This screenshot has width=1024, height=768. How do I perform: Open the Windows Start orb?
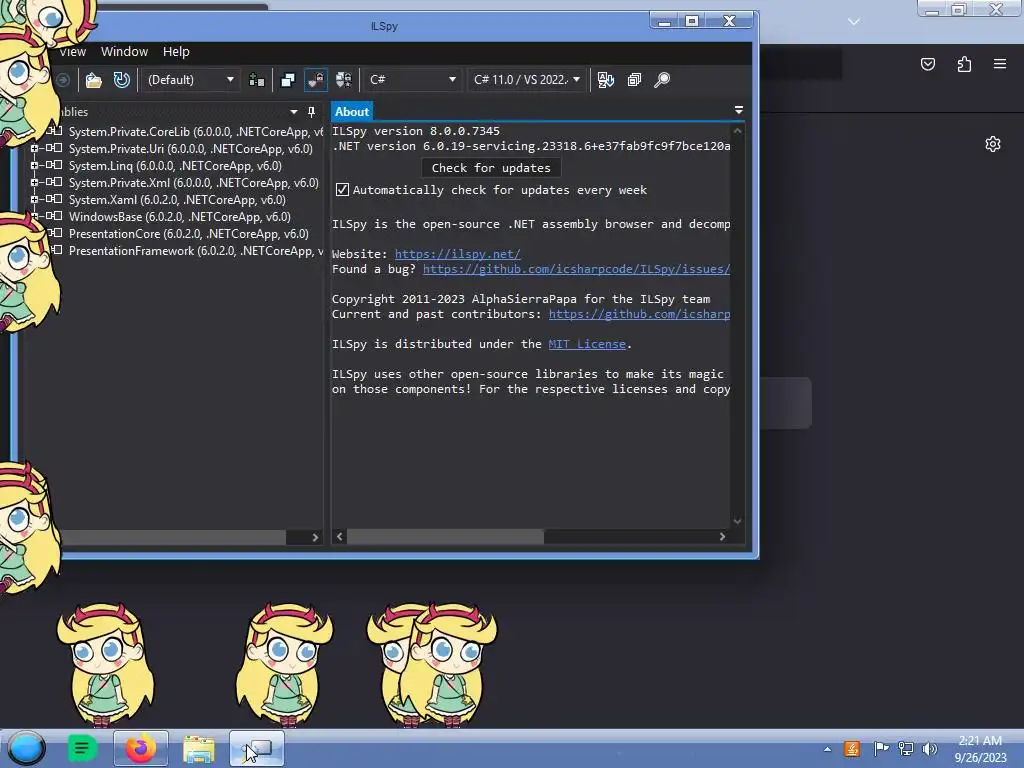[x=26, y=748]
